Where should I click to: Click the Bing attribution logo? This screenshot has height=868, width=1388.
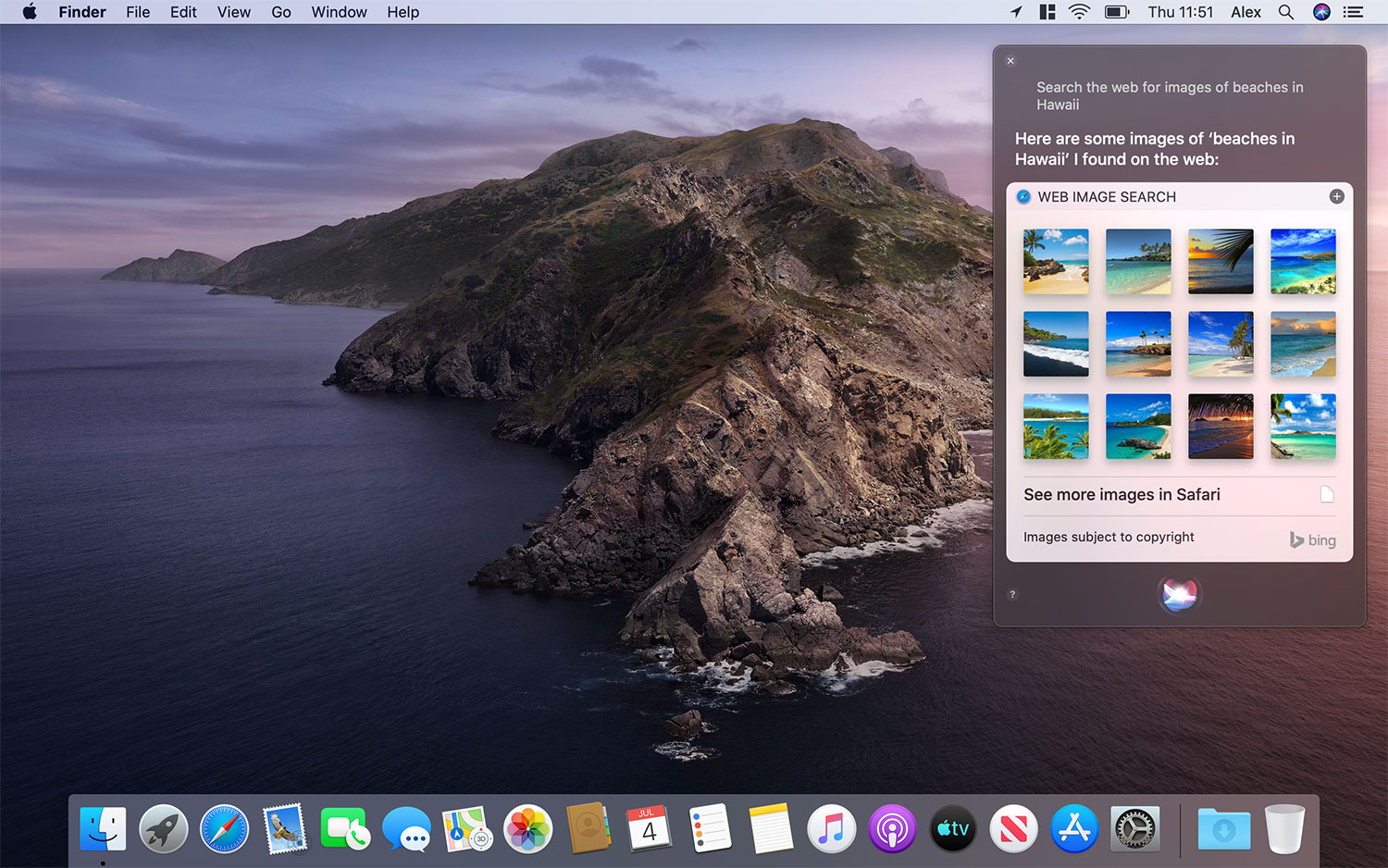pyautogui.click(x=1313, y=539)
